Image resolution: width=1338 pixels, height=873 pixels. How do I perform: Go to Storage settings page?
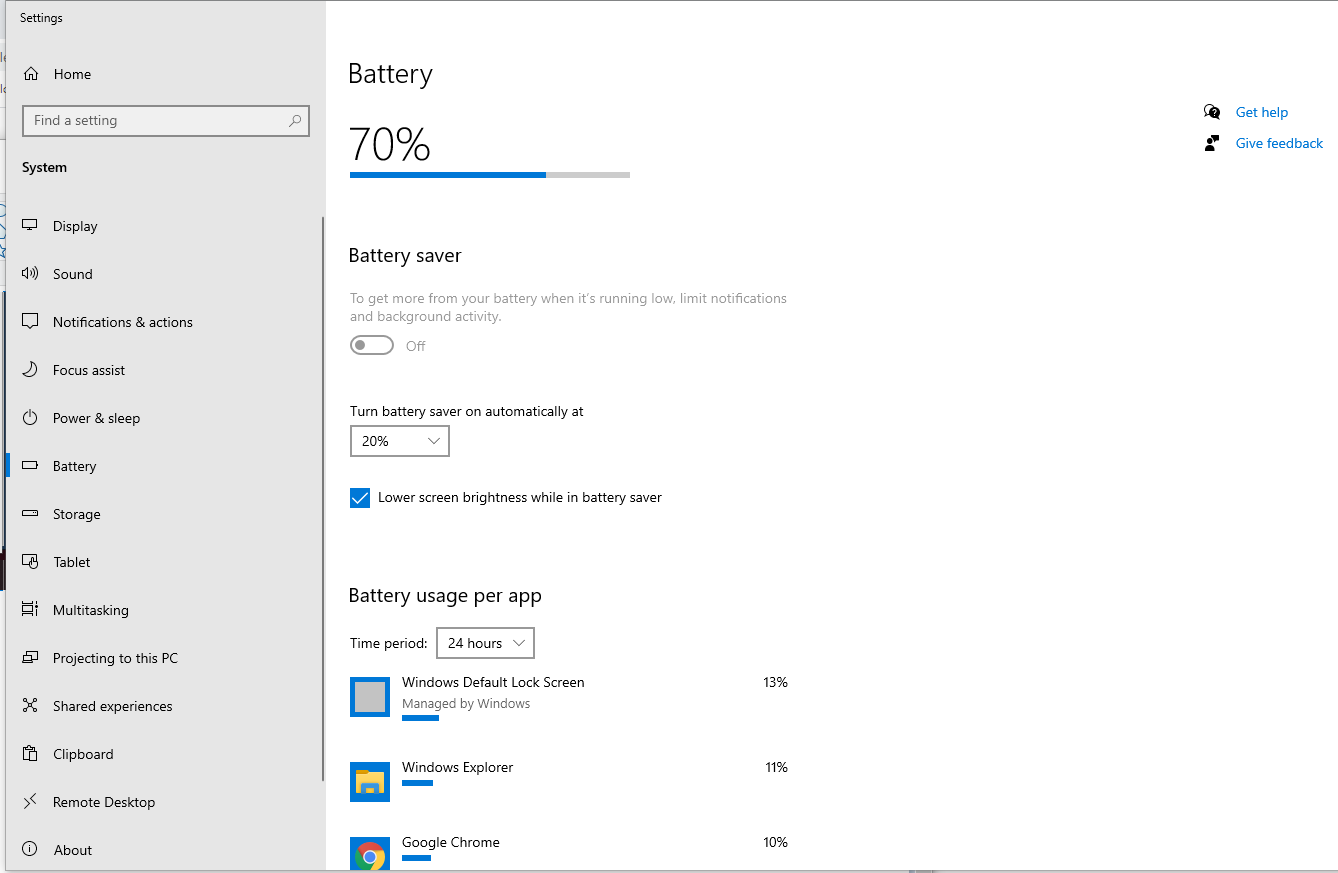pyautogui.click(x=76, y=514)
